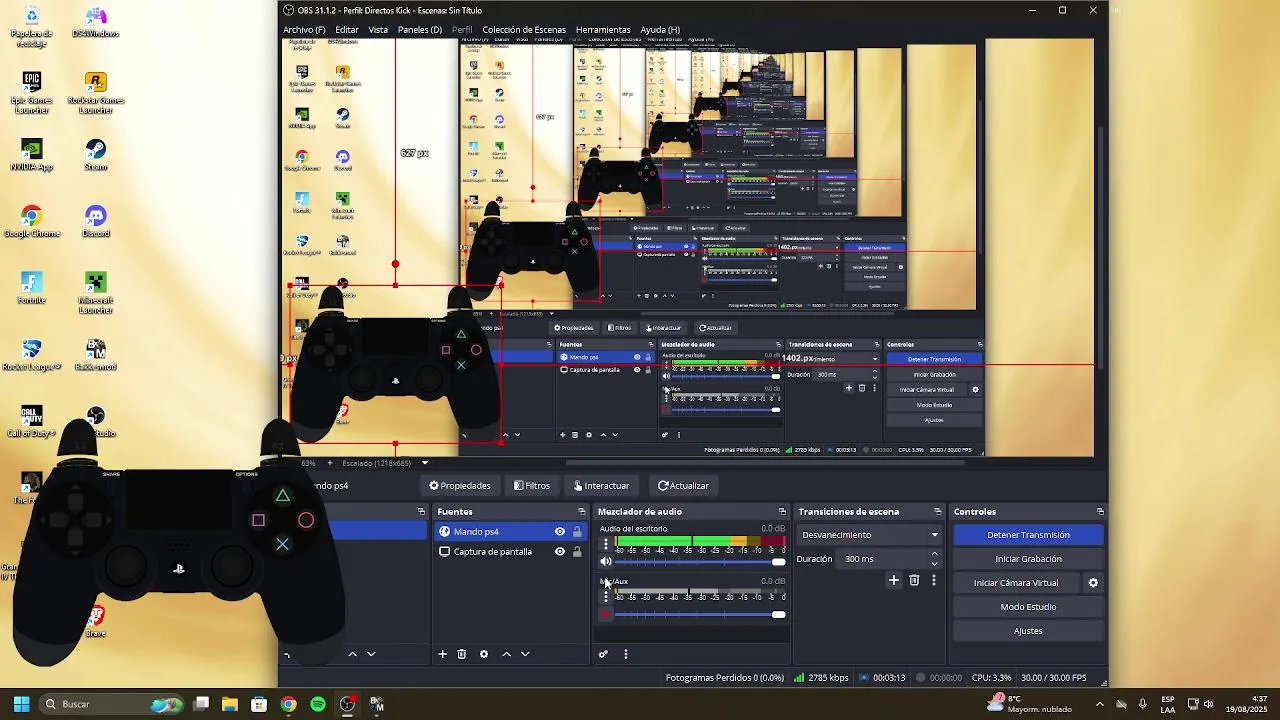Open Propiedades of selected source
Image resolution: width=1280 pixels, height=720 pixels.
tap(460, 486)
